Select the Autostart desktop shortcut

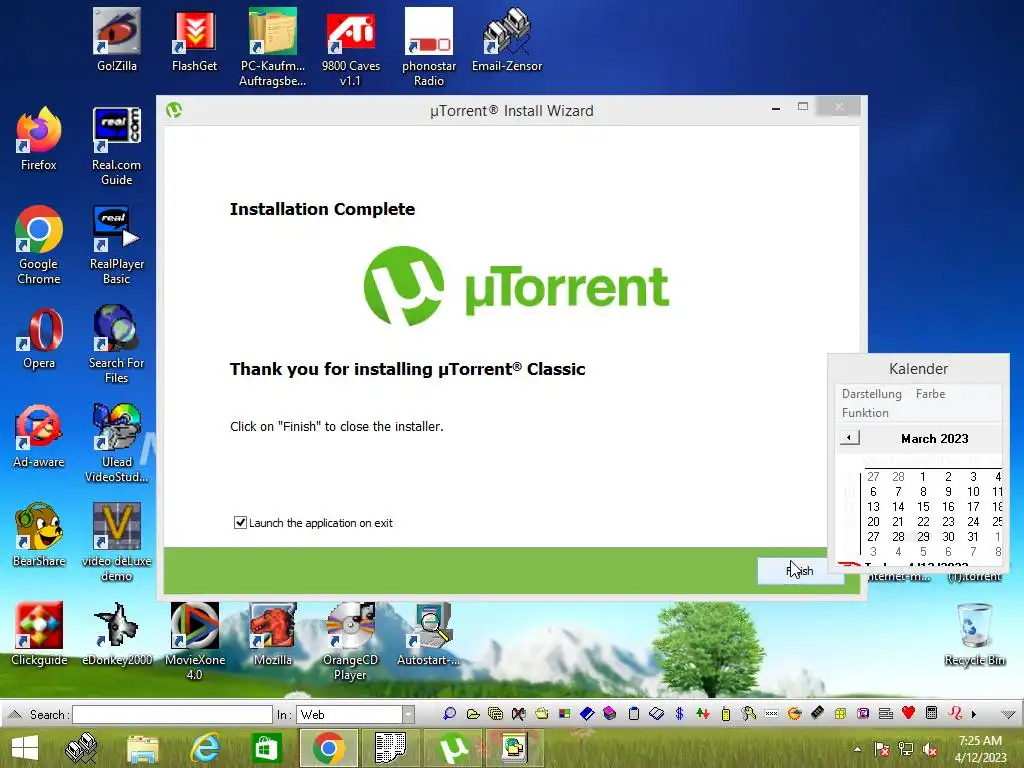pyautogui.click(x=428, y=635)
